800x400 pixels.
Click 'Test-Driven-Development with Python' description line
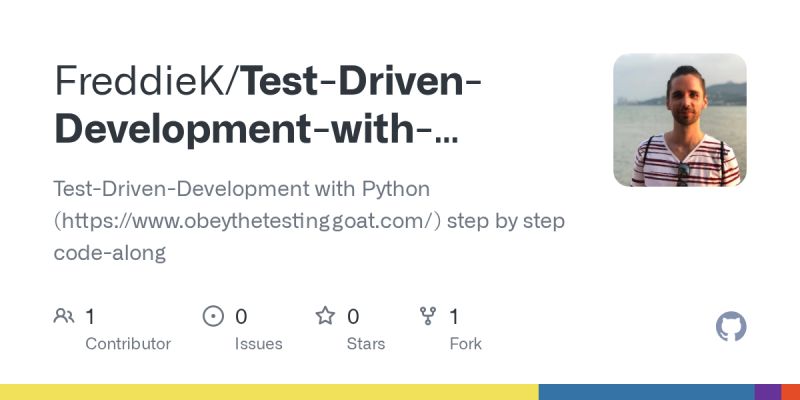[x=242, y=189]
